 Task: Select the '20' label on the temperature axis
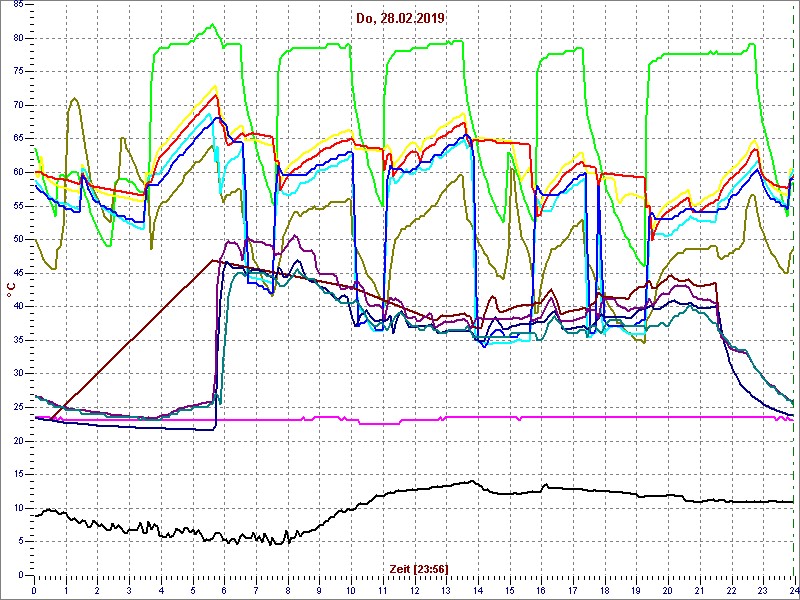[x=18, y=441]
